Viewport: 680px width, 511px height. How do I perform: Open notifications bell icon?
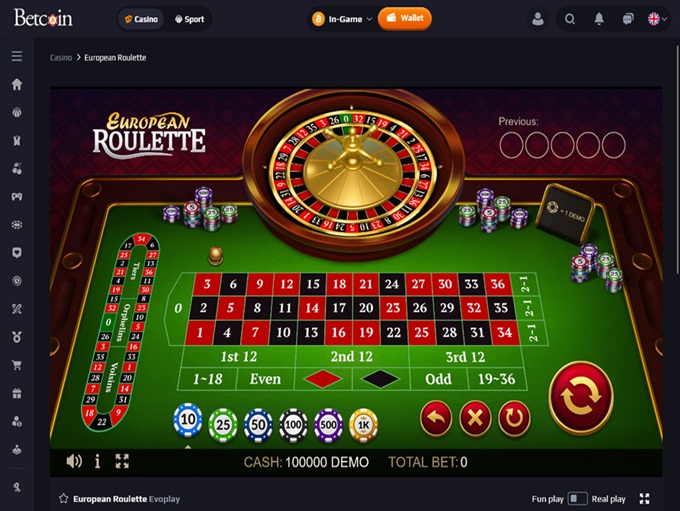(599, 19)
